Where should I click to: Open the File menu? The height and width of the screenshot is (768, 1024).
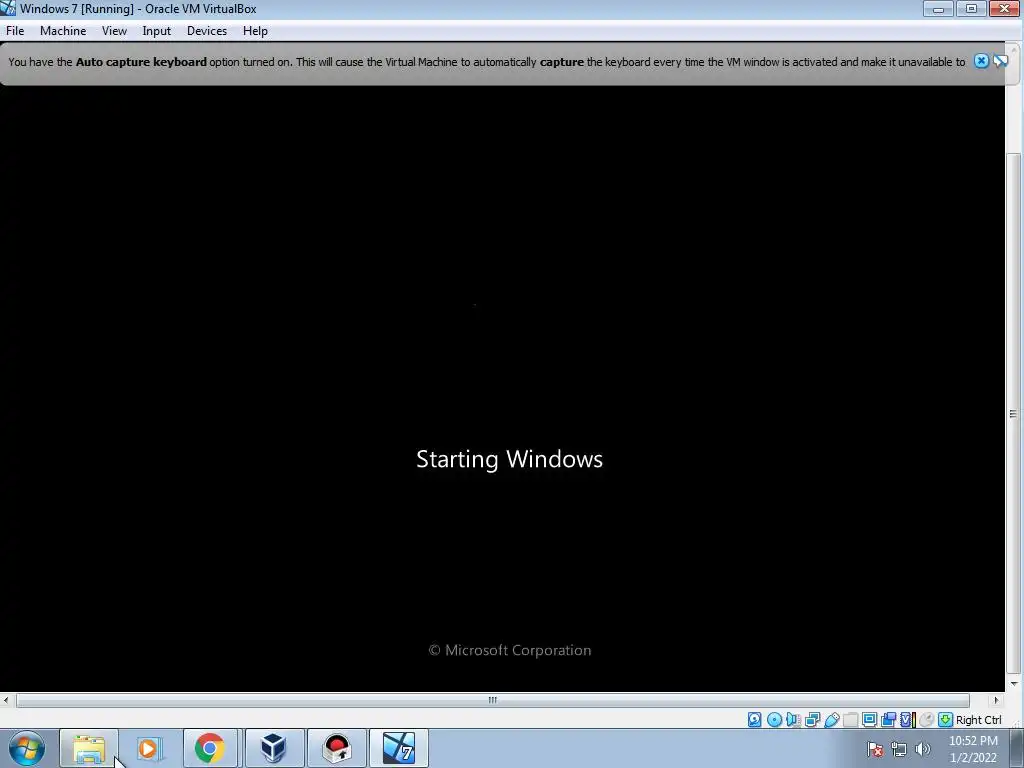[14, 31]
